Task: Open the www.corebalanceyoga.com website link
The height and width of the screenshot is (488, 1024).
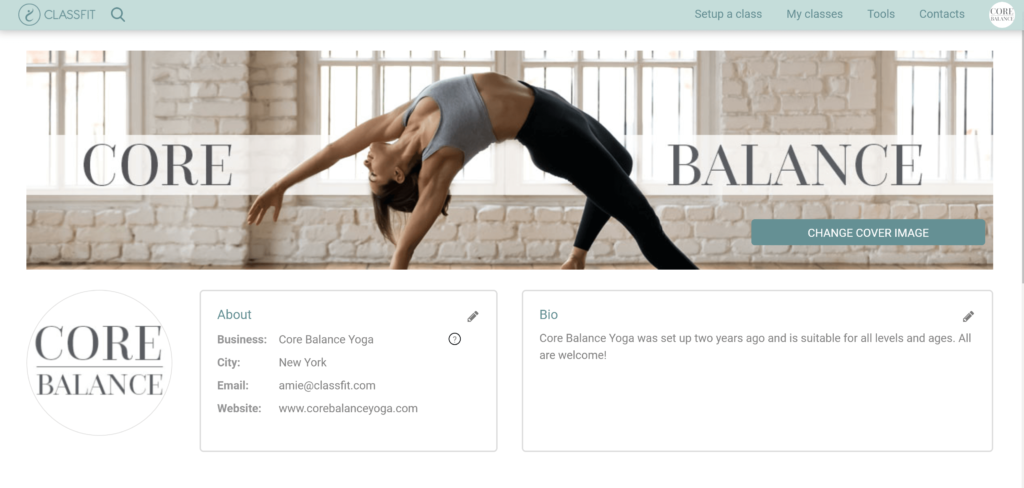Action: pyautogui.click(x=348, y=408)
